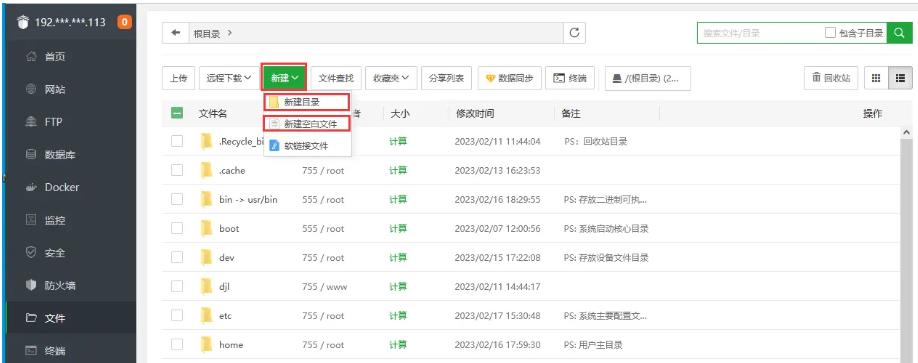Screen dimensions: 918x363
Task: Click 计算 size link for .cache
Action: point(398,170)
